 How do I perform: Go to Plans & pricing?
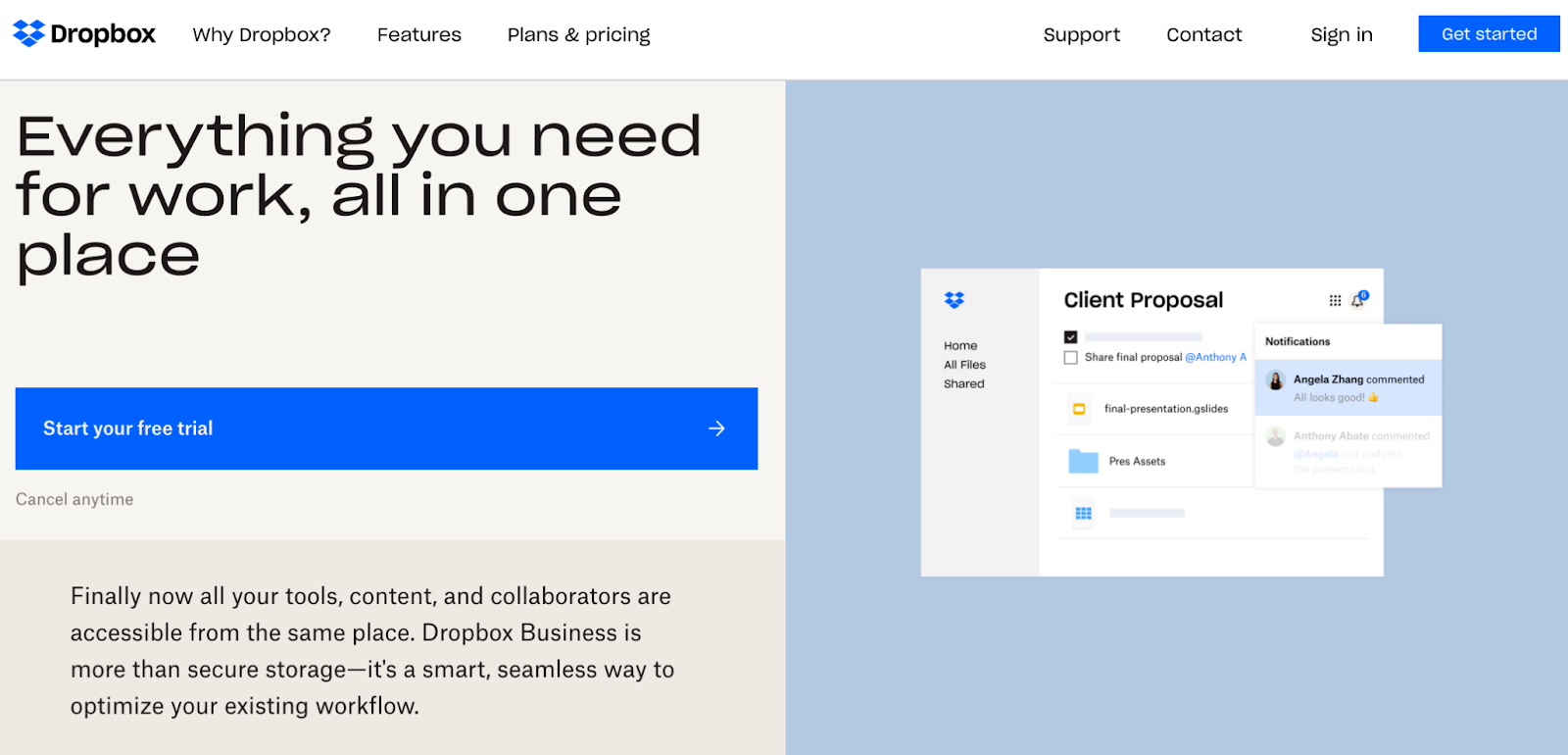tap(578, 35)
